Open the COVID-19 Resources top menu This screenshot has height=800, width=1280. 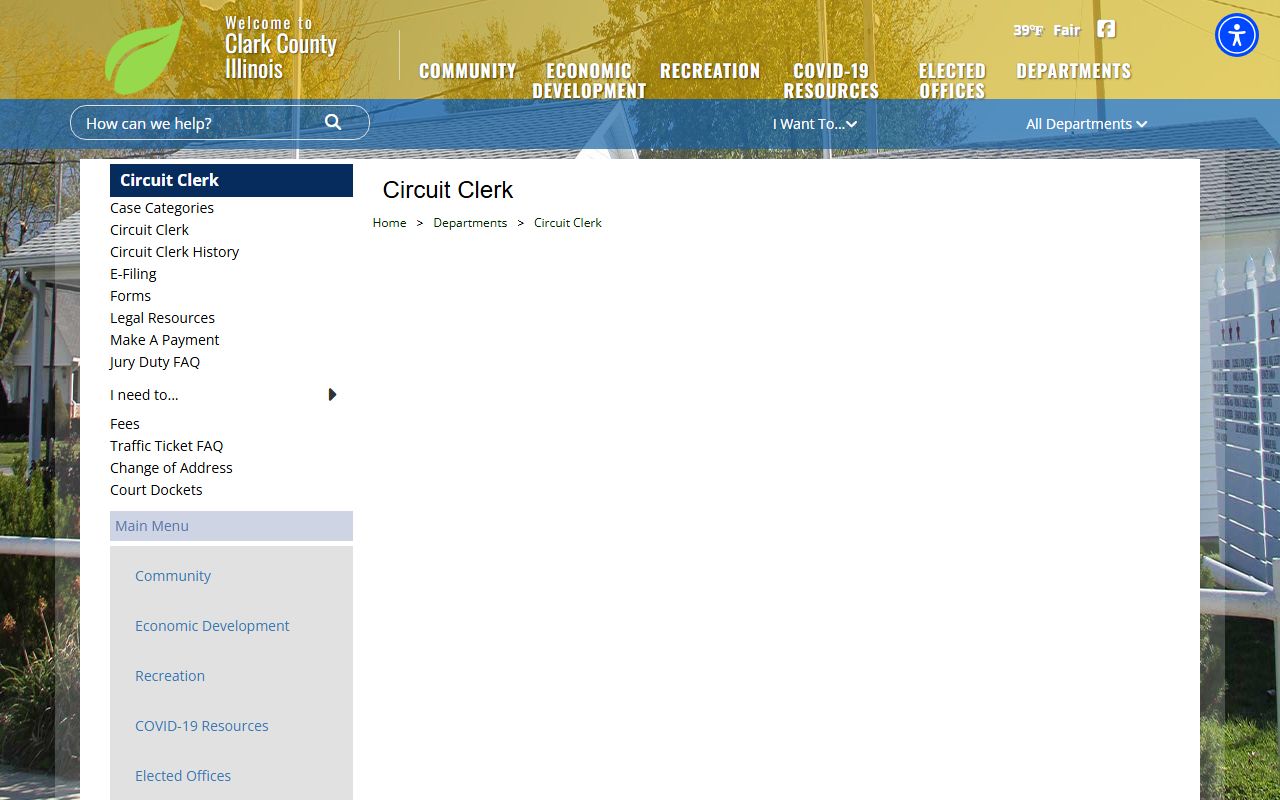831,80
